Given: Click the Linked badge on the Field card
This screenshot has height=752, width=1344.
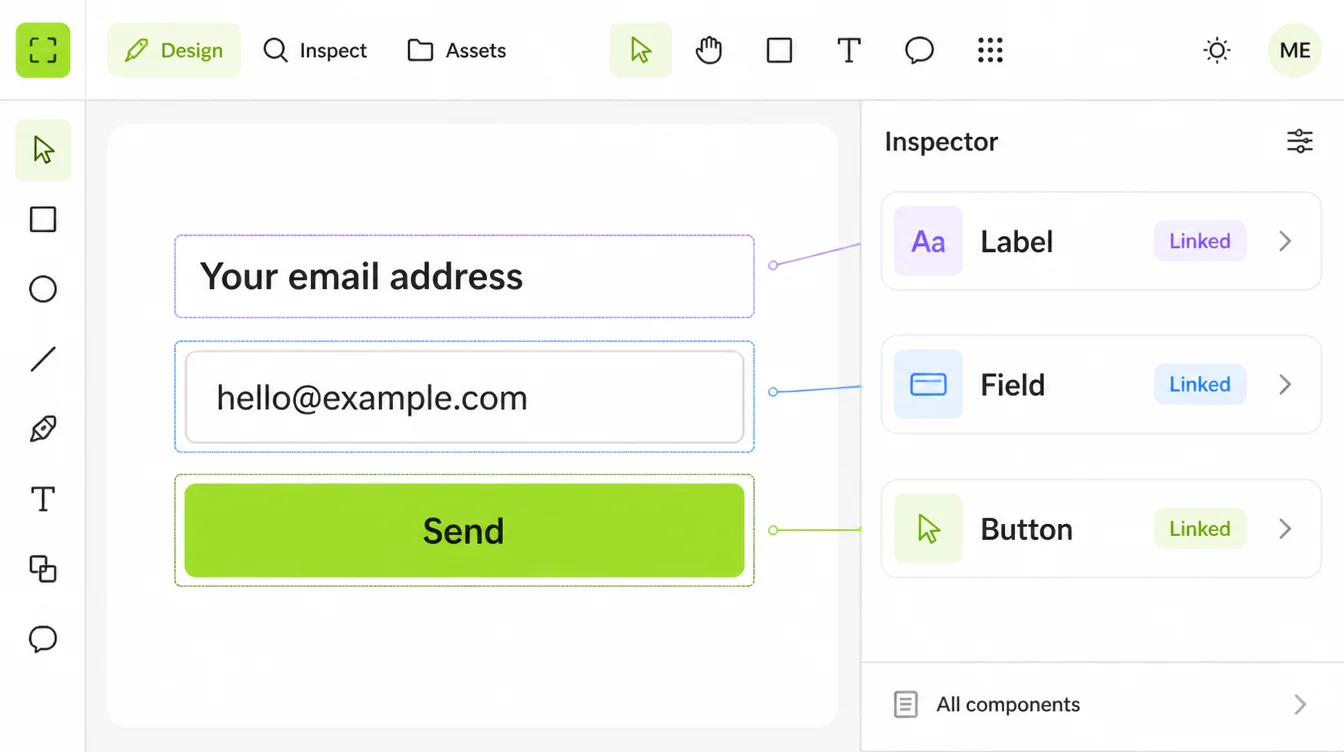Looking at the screenshot, I should pyautogui.click(x=1200, y=384).
